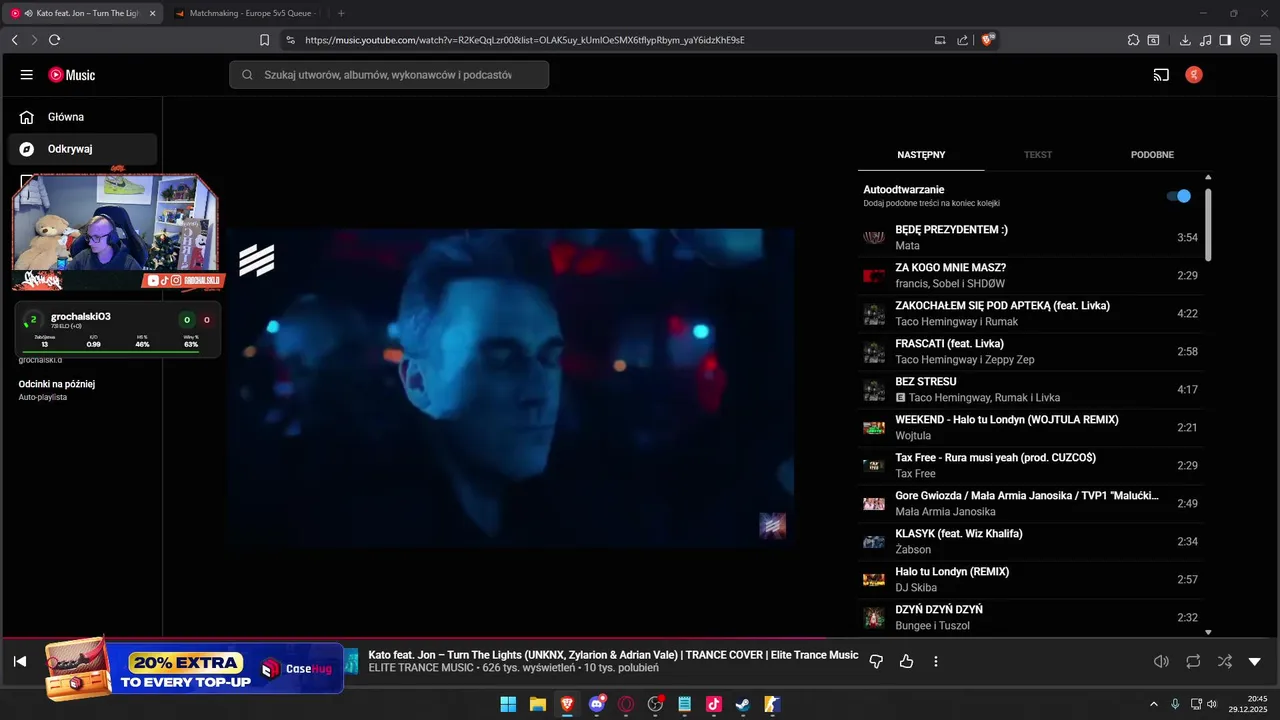Switch to the Tekst lyrics tab
1280x720 pixels.
click(1038, 155)
